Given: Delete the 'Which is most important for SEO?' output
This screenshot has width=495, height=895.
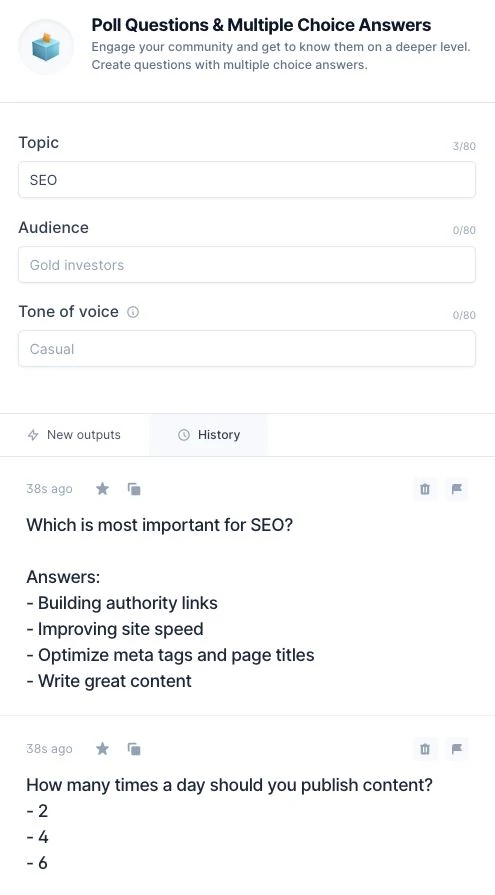Looking at the screenshot, I should (425, 489).
